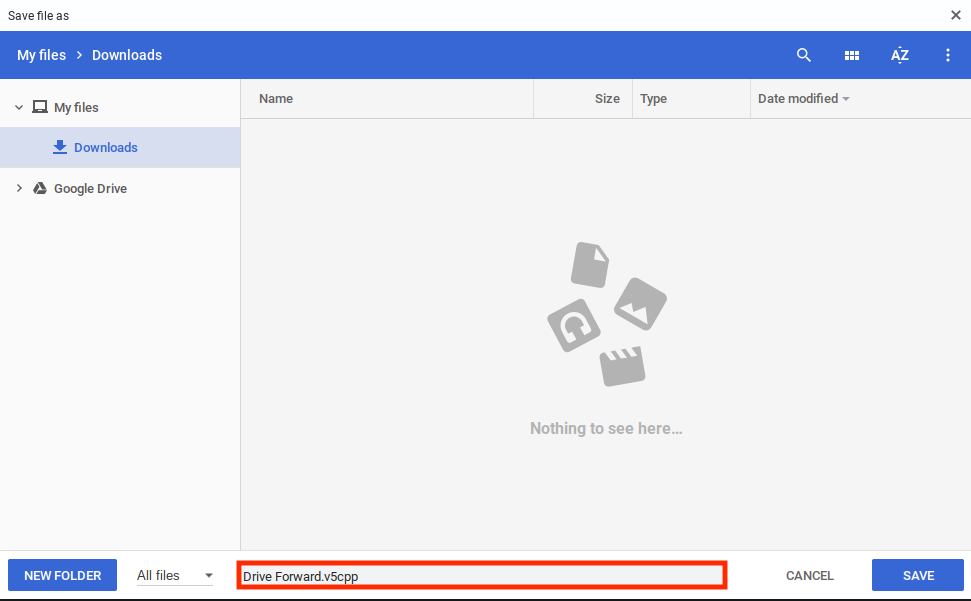Click the CANCEL button
The image size is (971, 601).
[809, 575]
